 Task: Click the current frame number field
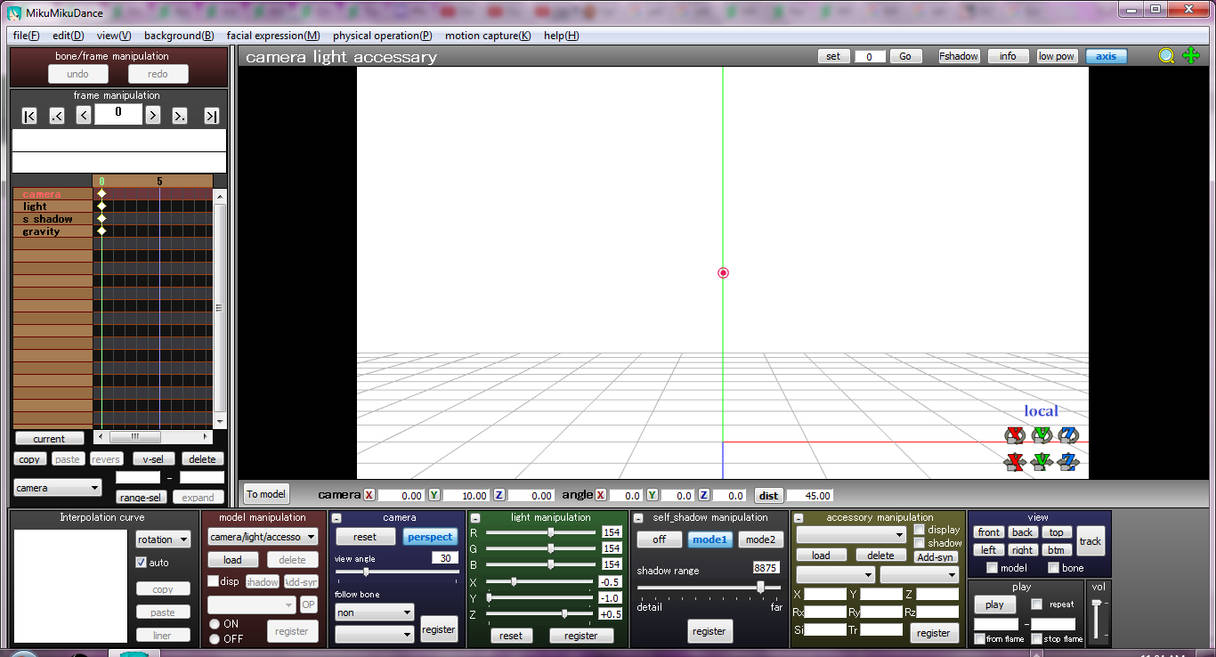pyautogui.click(x=118, y=114)
